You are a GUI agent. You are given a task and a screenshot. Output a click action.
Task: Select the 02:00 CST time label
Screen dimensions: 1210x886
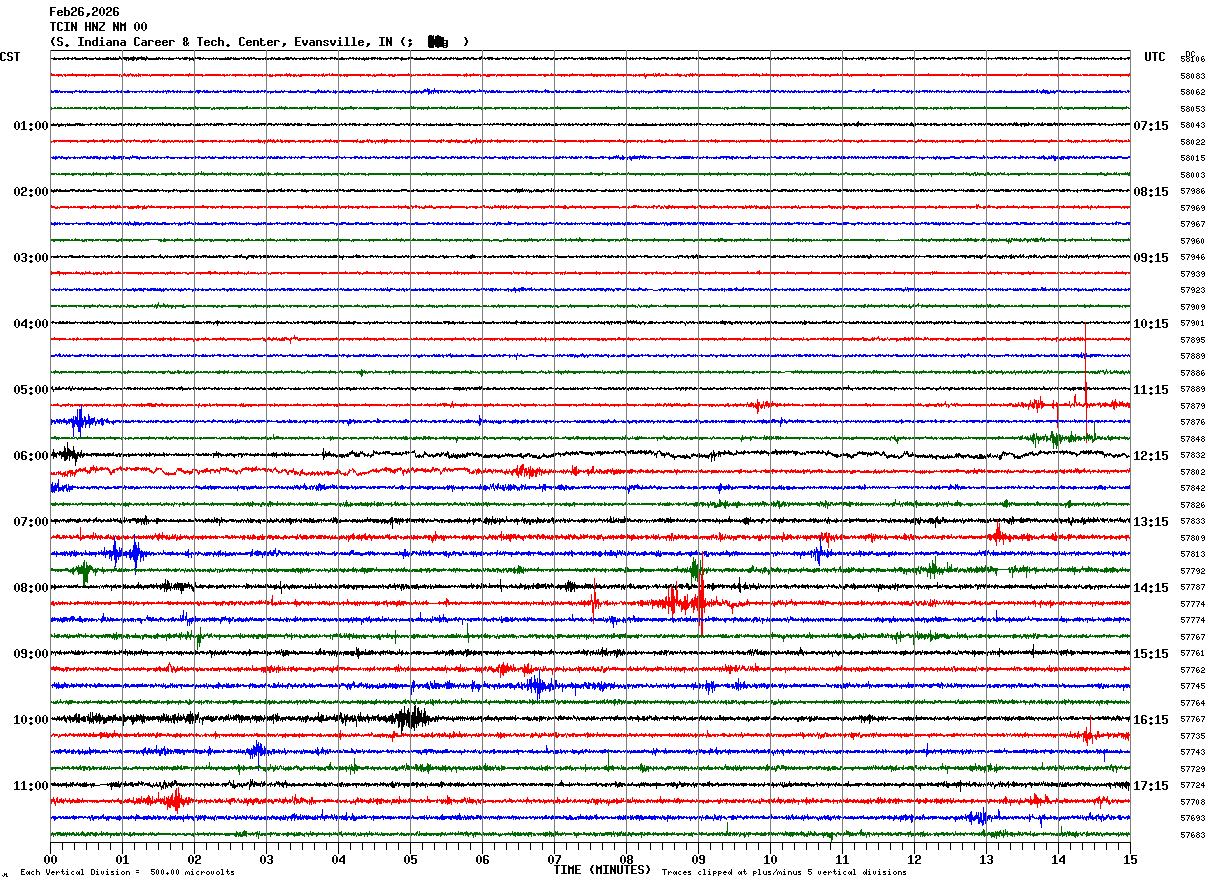pos(31,192)
